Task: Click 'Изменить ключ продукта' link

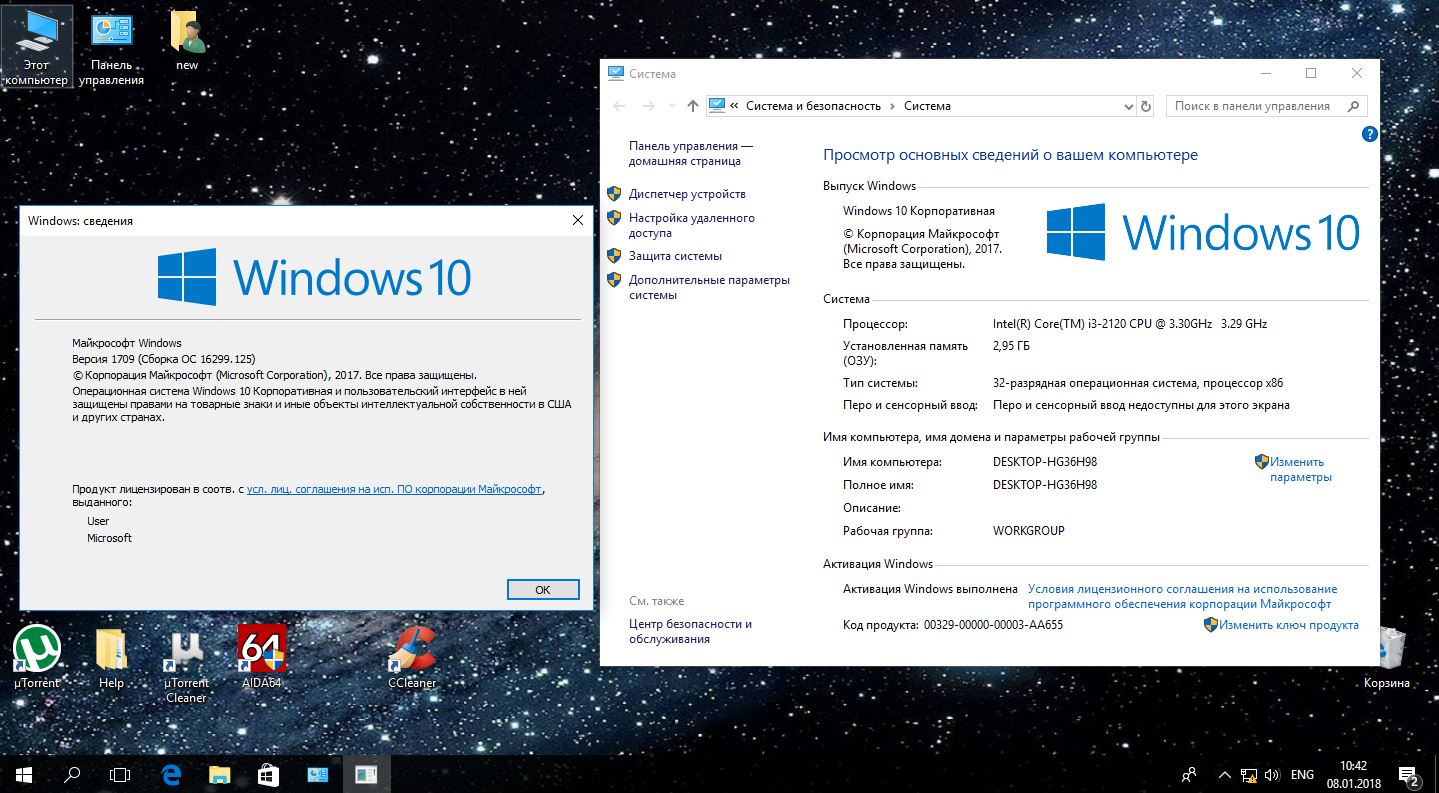Action: [x=1288, y=625]
